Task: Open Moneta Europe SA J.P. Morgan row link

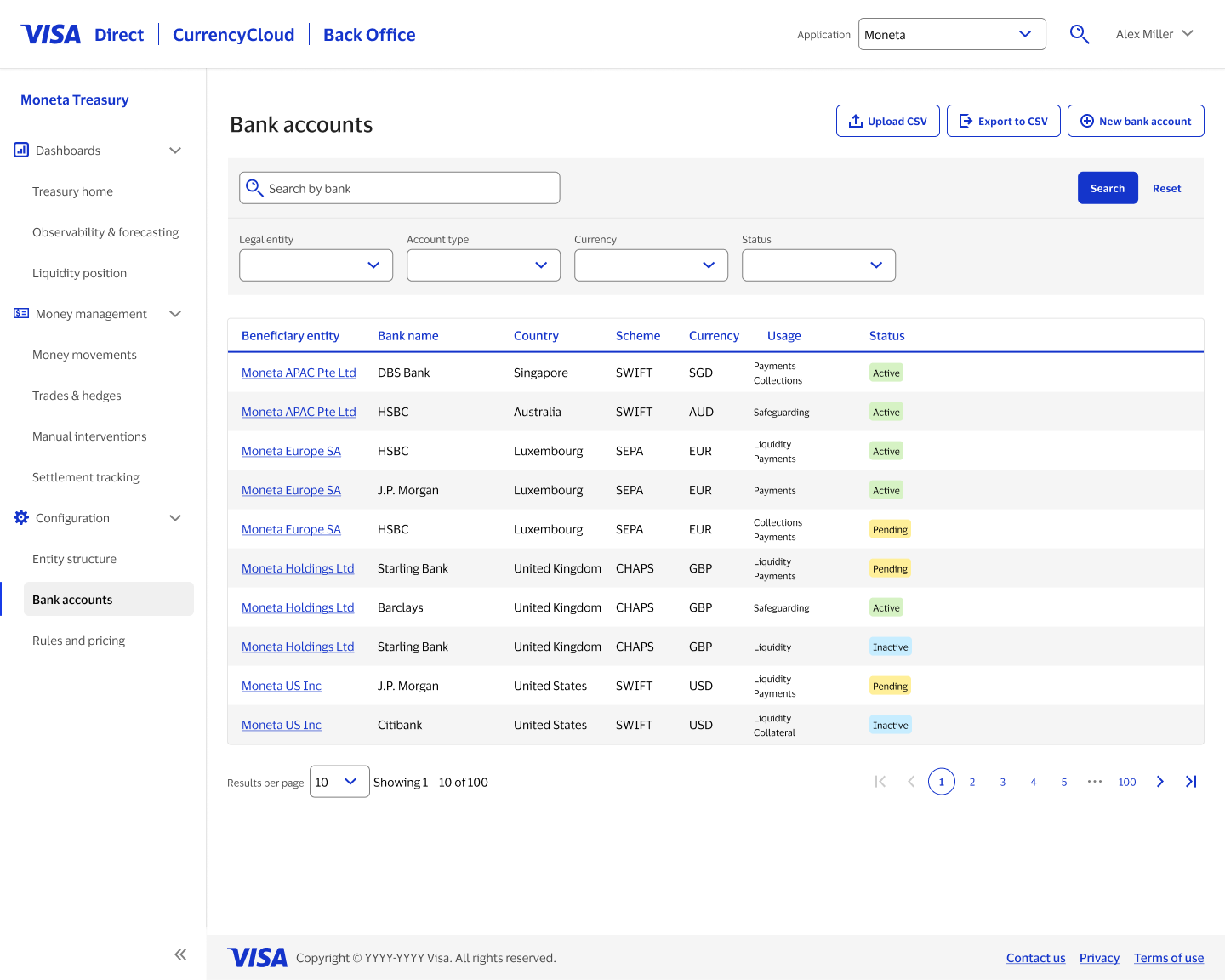Action: 291,490
